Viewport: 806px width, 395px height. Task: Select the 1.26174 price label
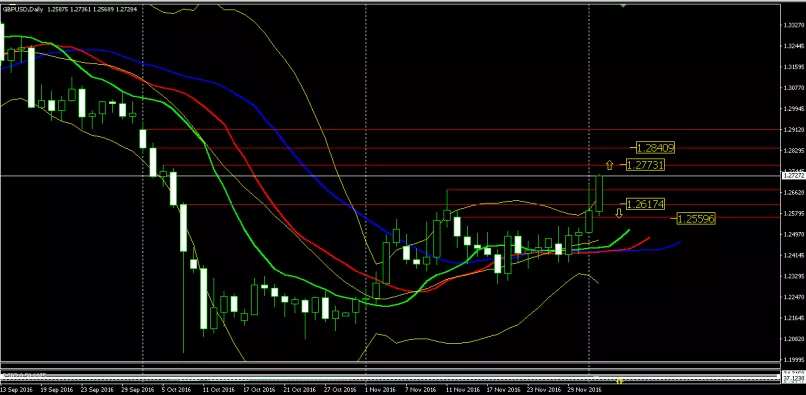click(x=646, y=204)
